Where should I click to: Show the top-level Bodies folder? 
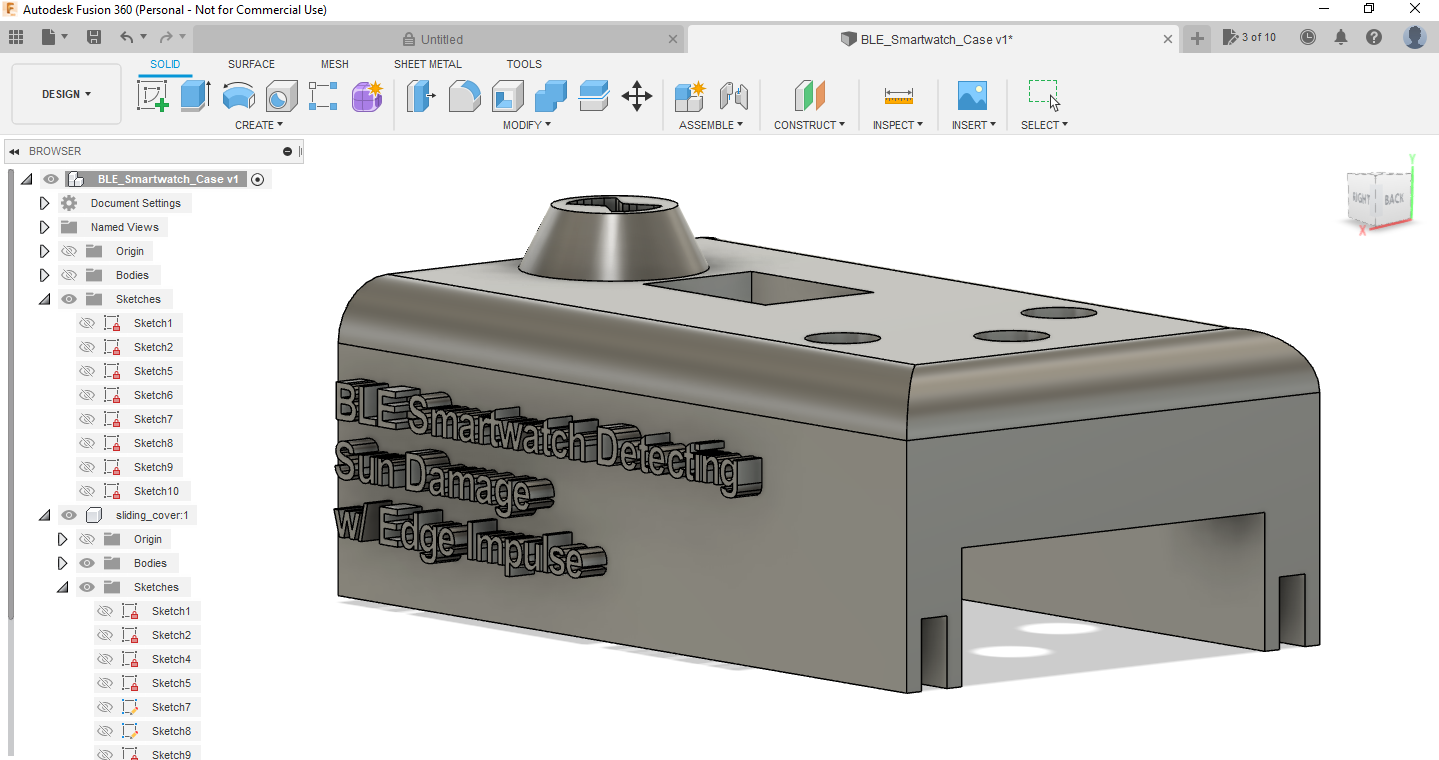coord(69,275)
